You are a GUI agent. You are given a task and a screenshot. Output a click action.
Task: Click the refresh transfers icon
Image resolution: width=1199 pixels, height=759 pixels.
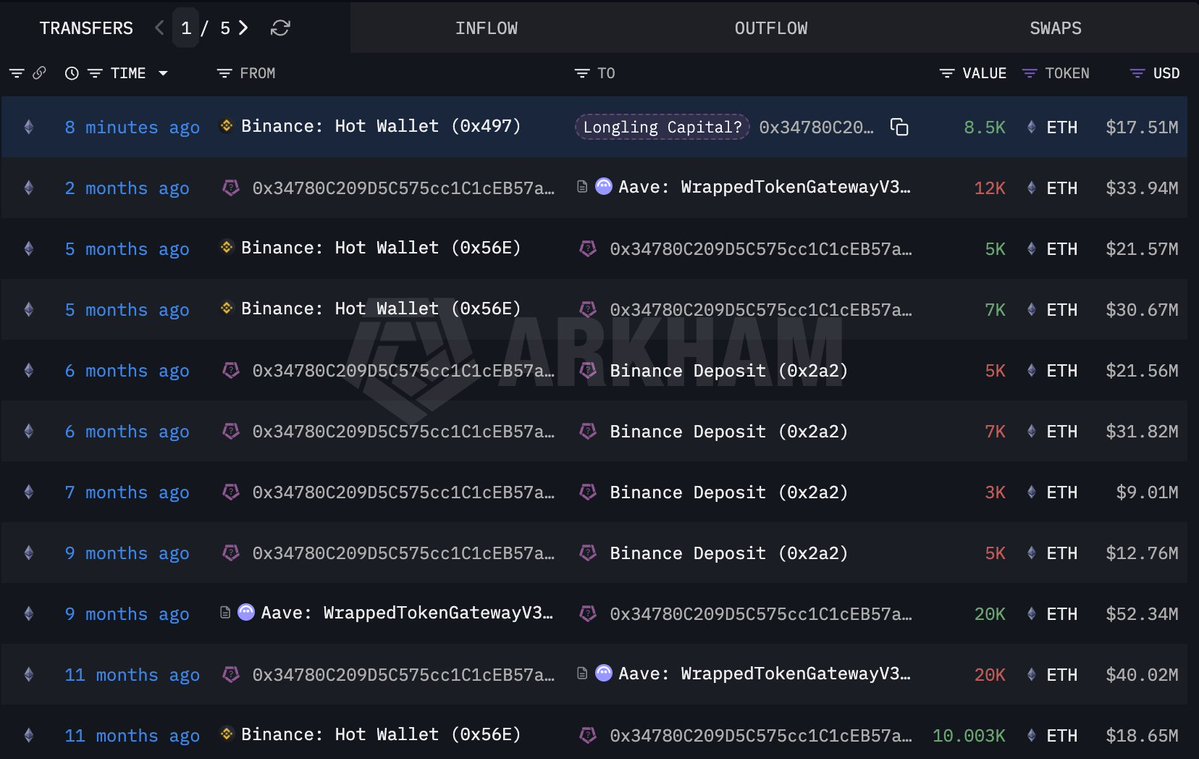point(280,28)
